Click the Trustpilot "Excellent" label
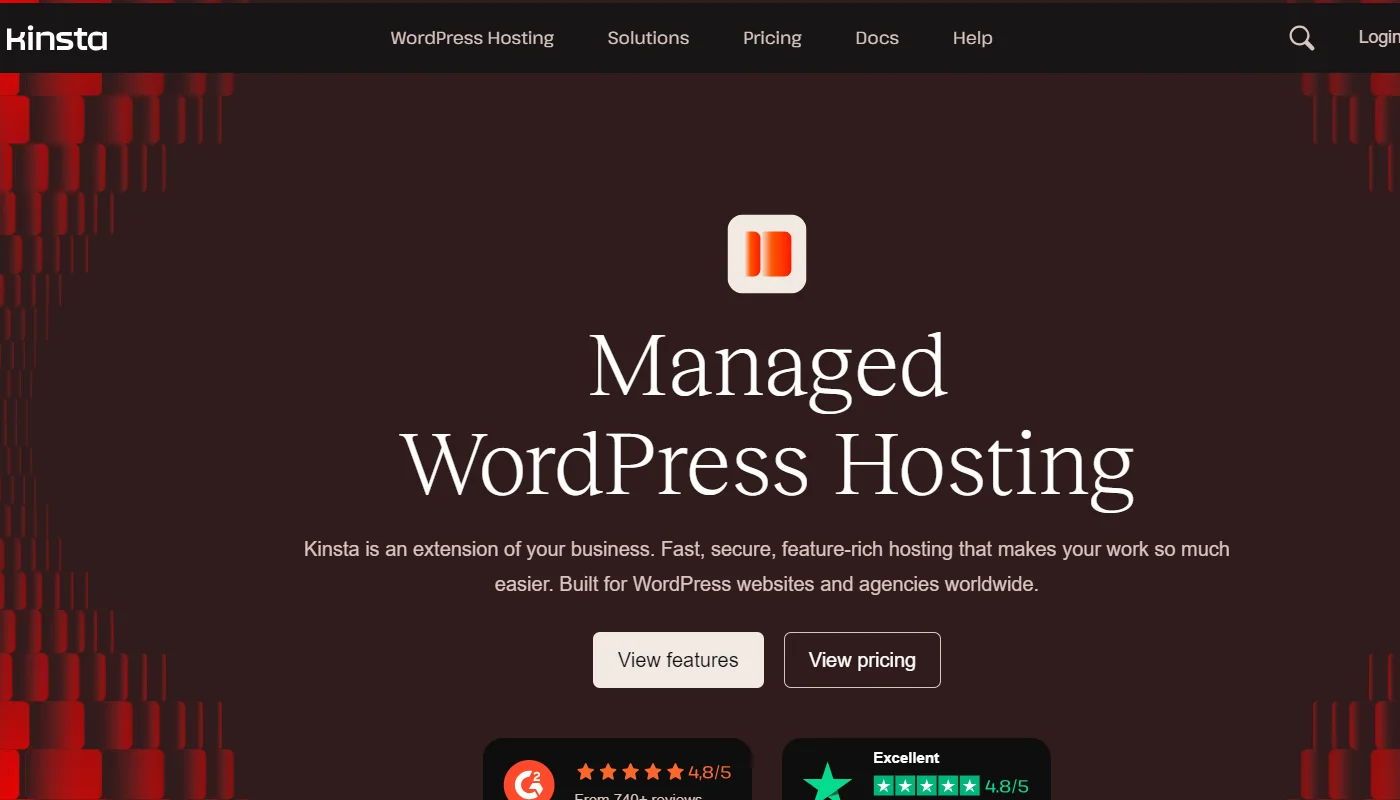This screenshot has height=800, width=1400. [906, 758]
